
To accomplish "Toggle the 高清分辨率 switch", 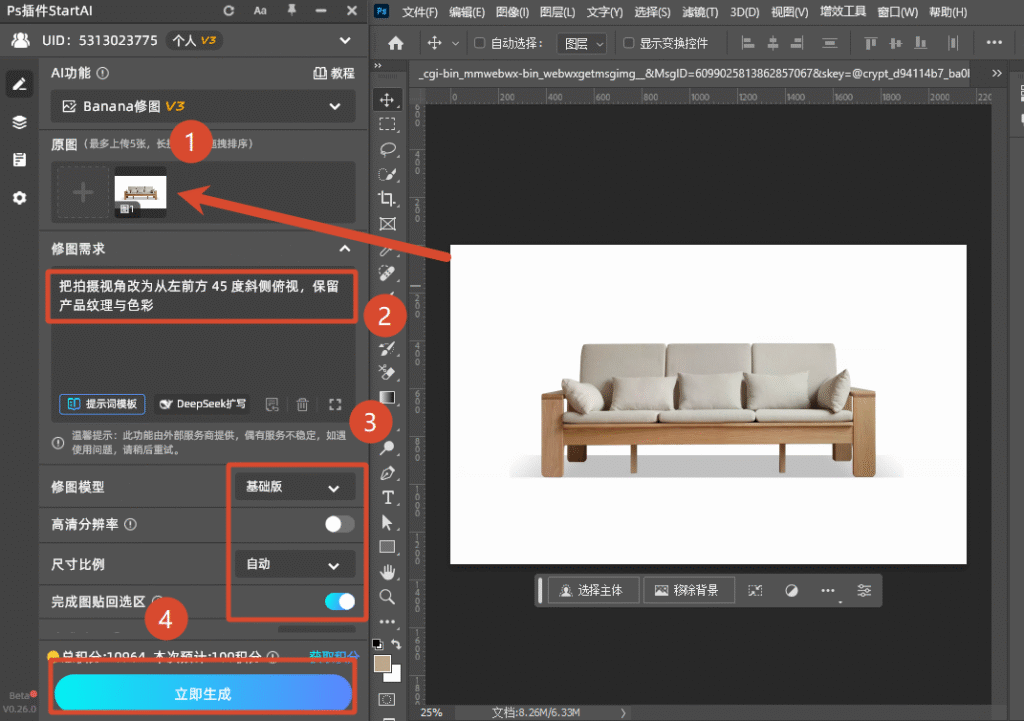I will coord(340,524).
